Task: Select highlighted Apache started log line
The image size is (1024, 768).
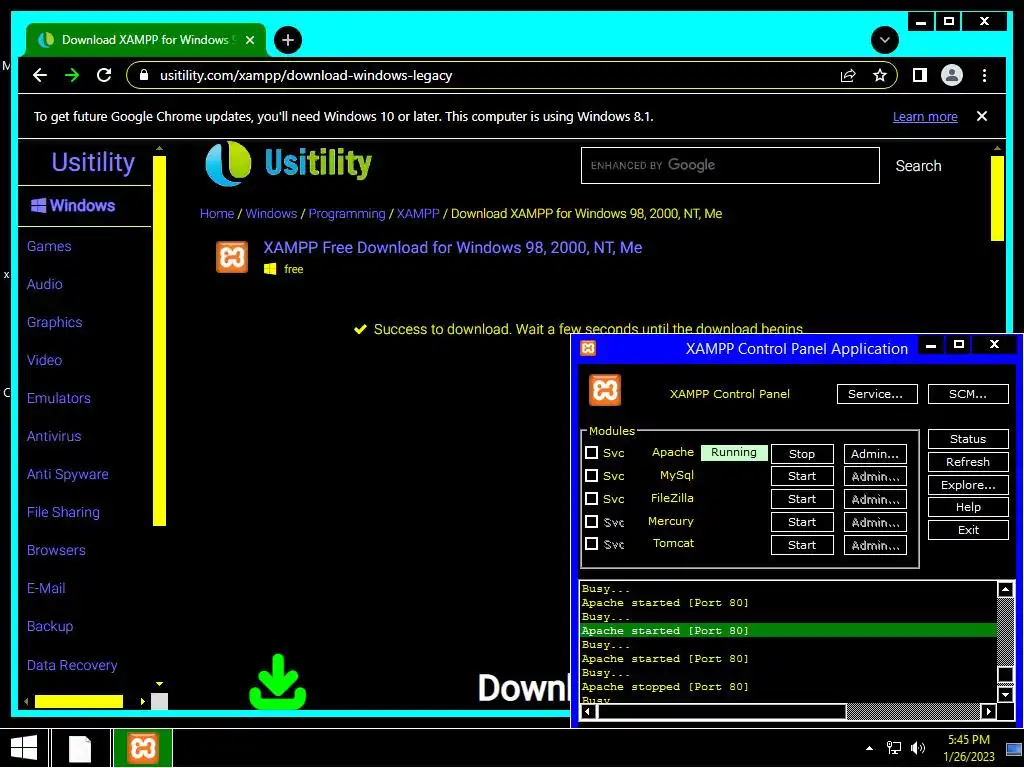Action: pyautogui.click(x=788, y=630)
